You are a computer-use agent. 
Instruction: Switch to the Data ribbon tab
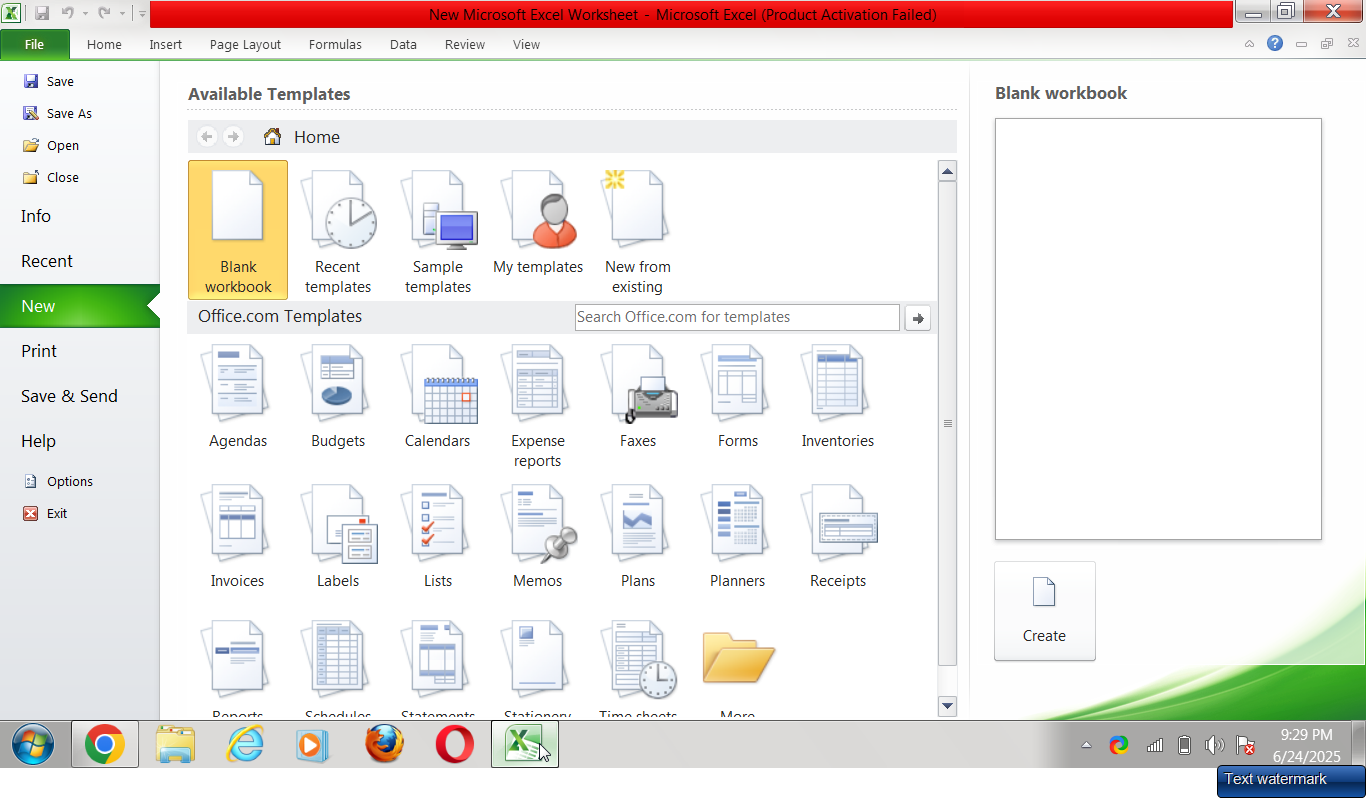click(403, 45)
